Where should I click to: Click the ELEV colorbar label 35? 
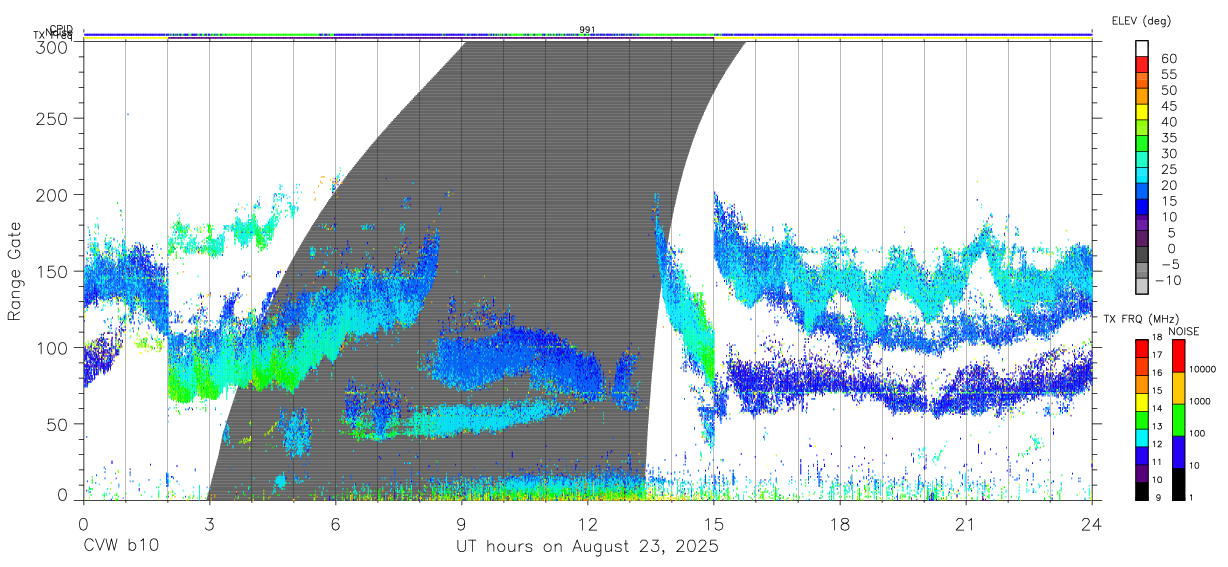[1168, 137]
